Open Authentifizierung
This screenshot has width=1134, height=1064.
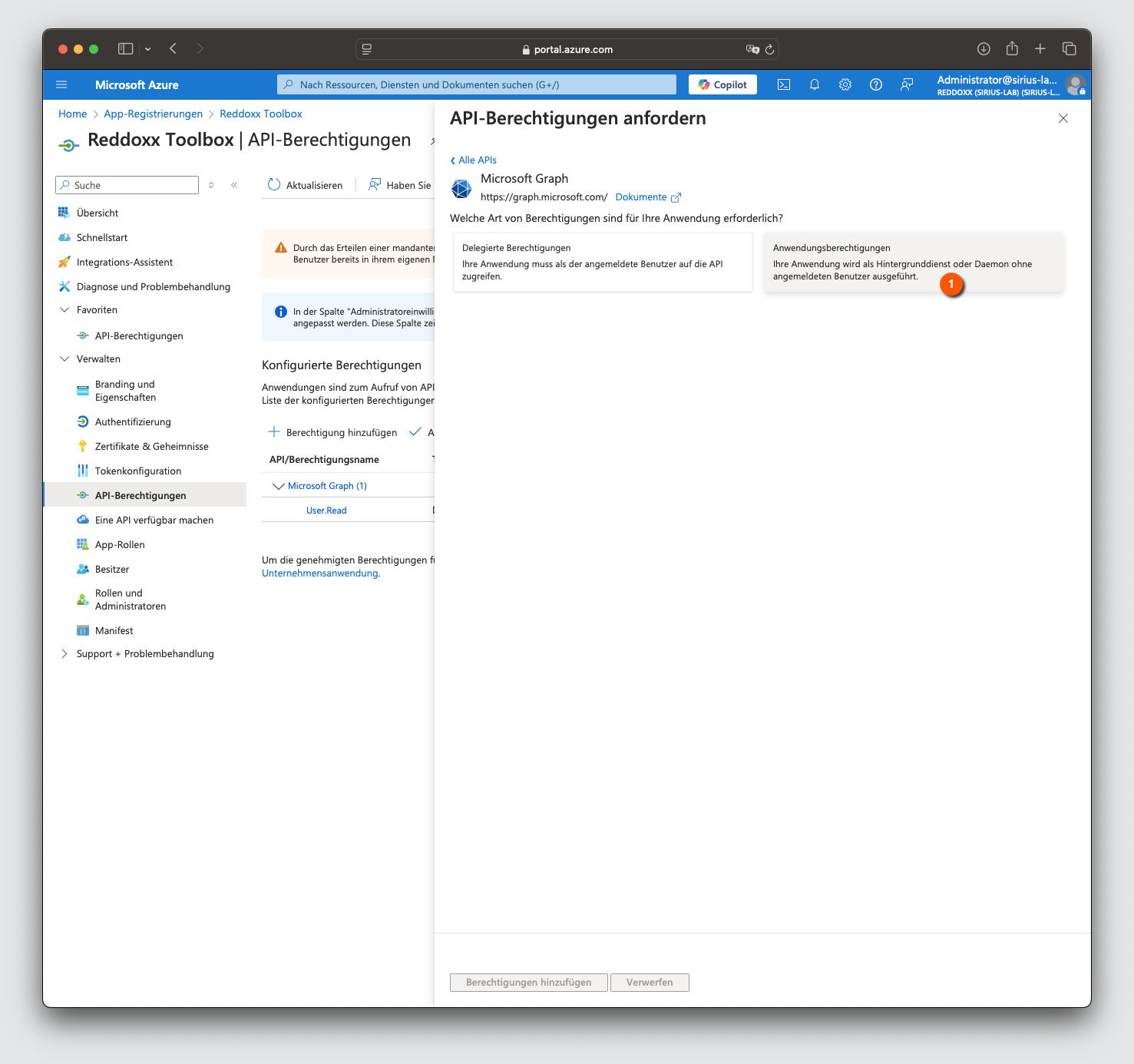(133, 421)
